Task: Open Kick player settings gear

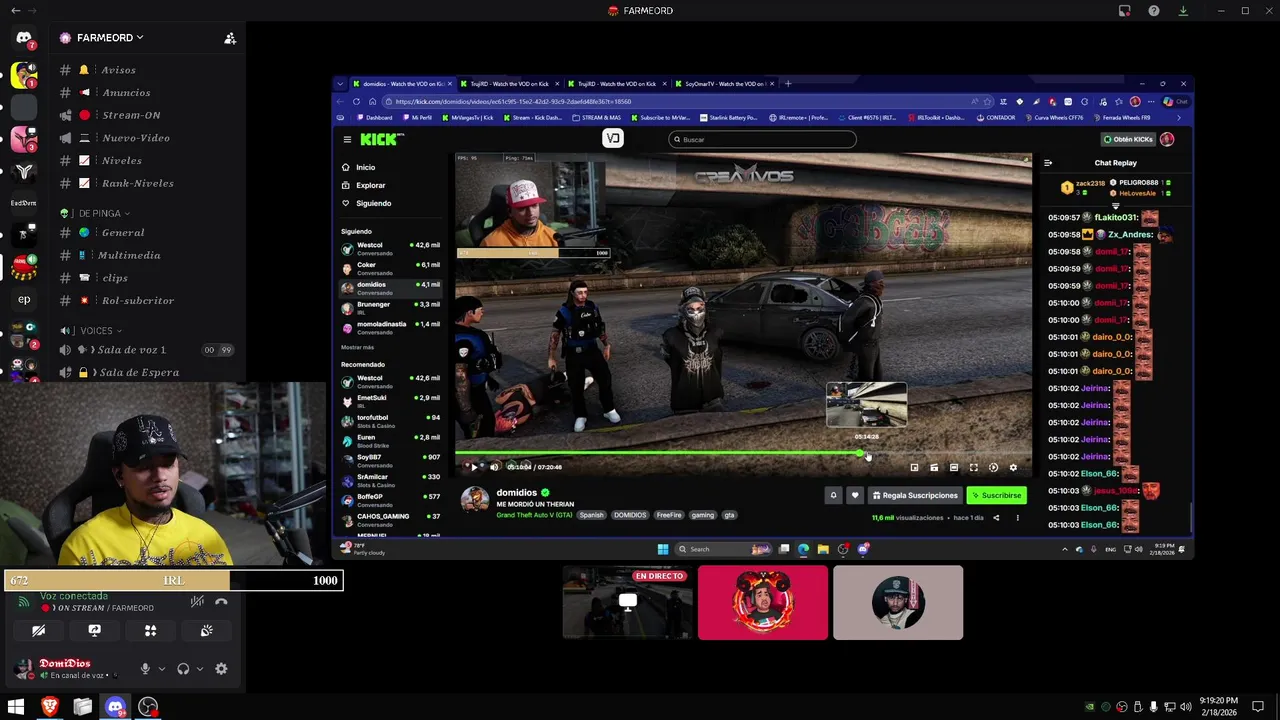Action: pos(1013,467)
